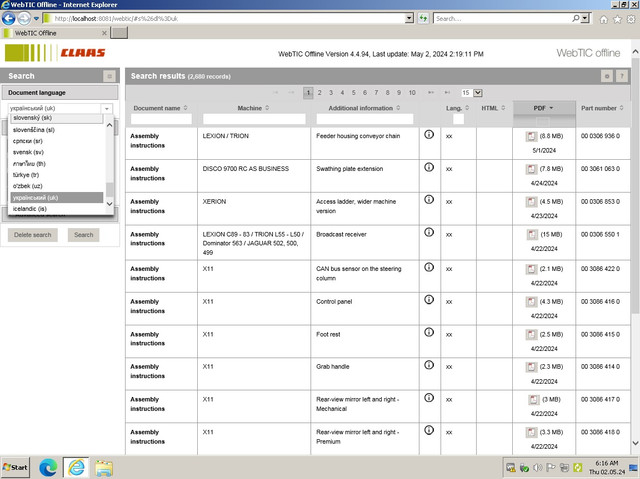640x479 pixels.
Task: Click the Search button
Action: click(x=83, y=235)
